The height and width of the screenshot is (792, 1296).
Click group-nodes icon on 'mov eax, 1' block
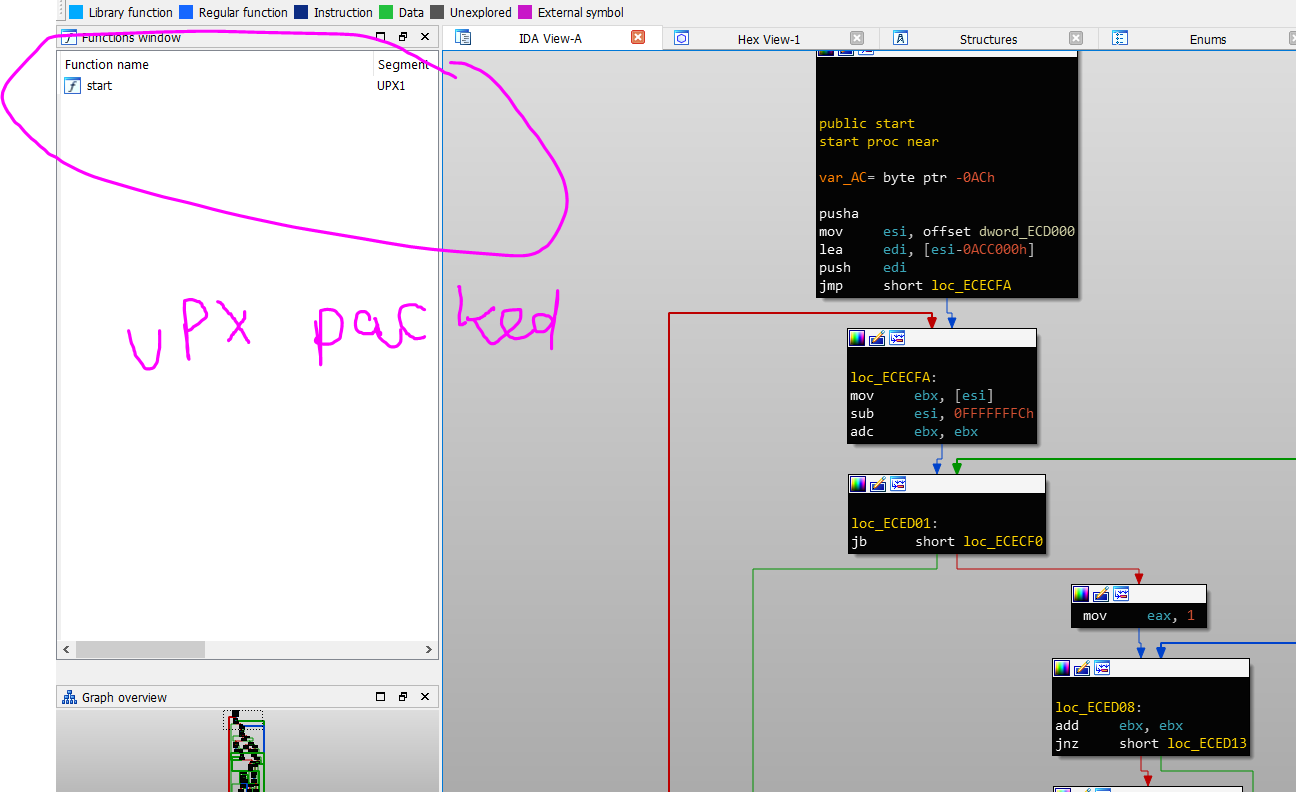(x=1121, y=594)
